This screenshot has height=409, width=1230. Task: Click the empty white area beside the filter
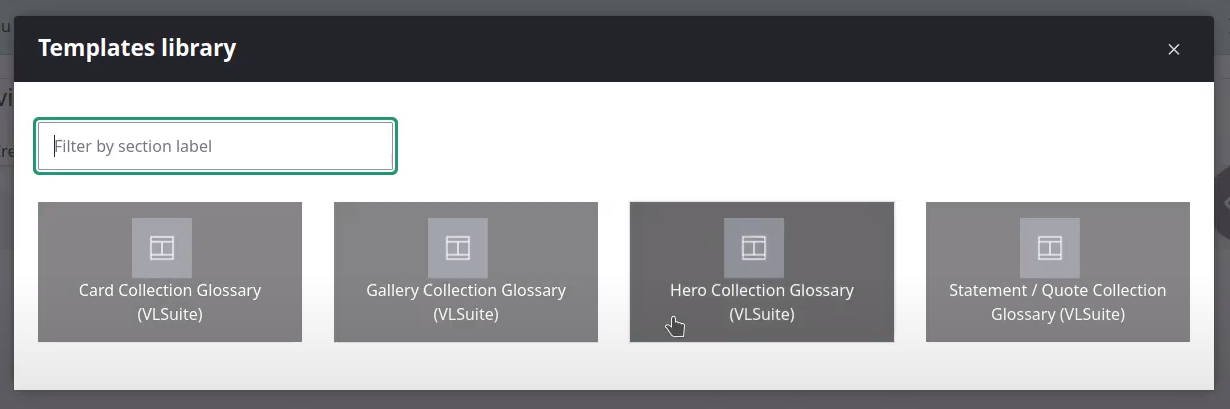pos(800,146)
